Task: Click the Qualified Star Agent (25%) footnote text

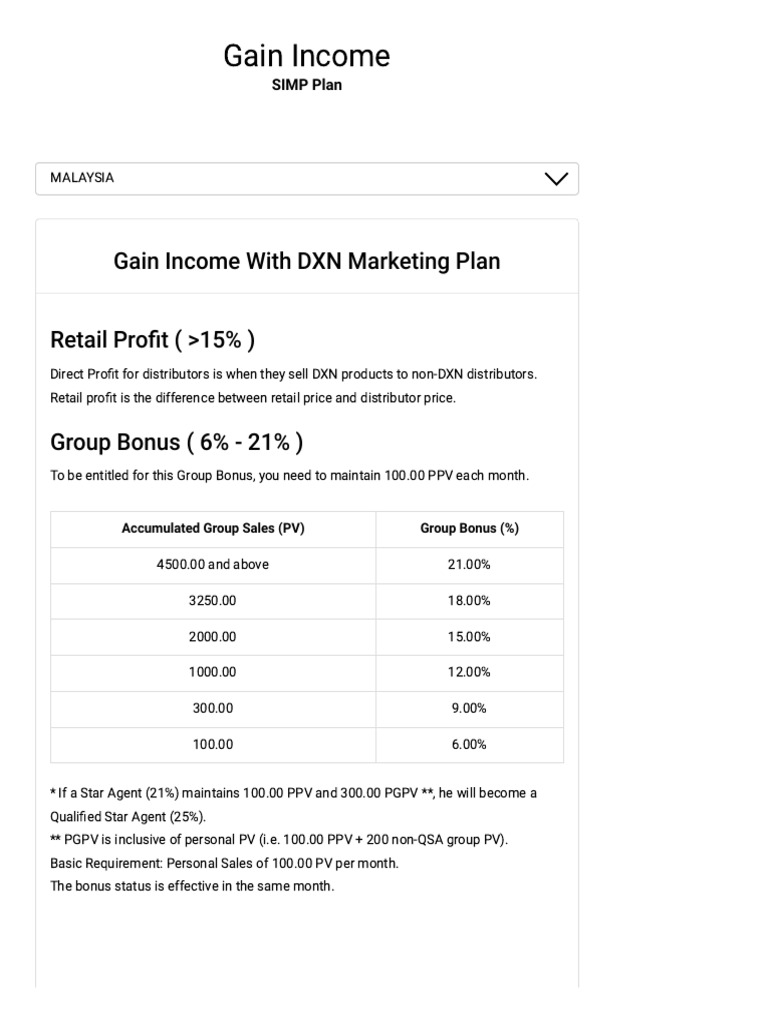Action: [128, 816]
